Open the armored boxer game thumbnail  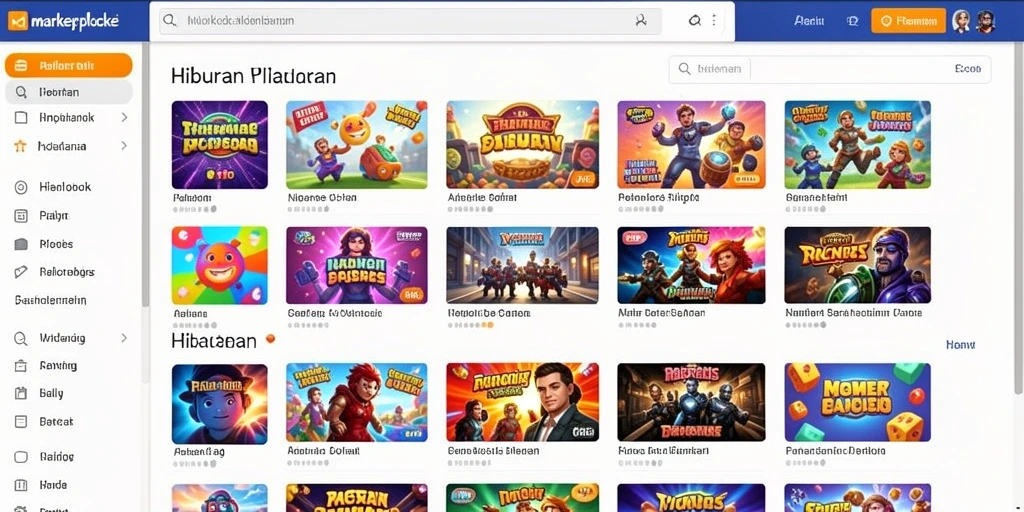(691, 145)
